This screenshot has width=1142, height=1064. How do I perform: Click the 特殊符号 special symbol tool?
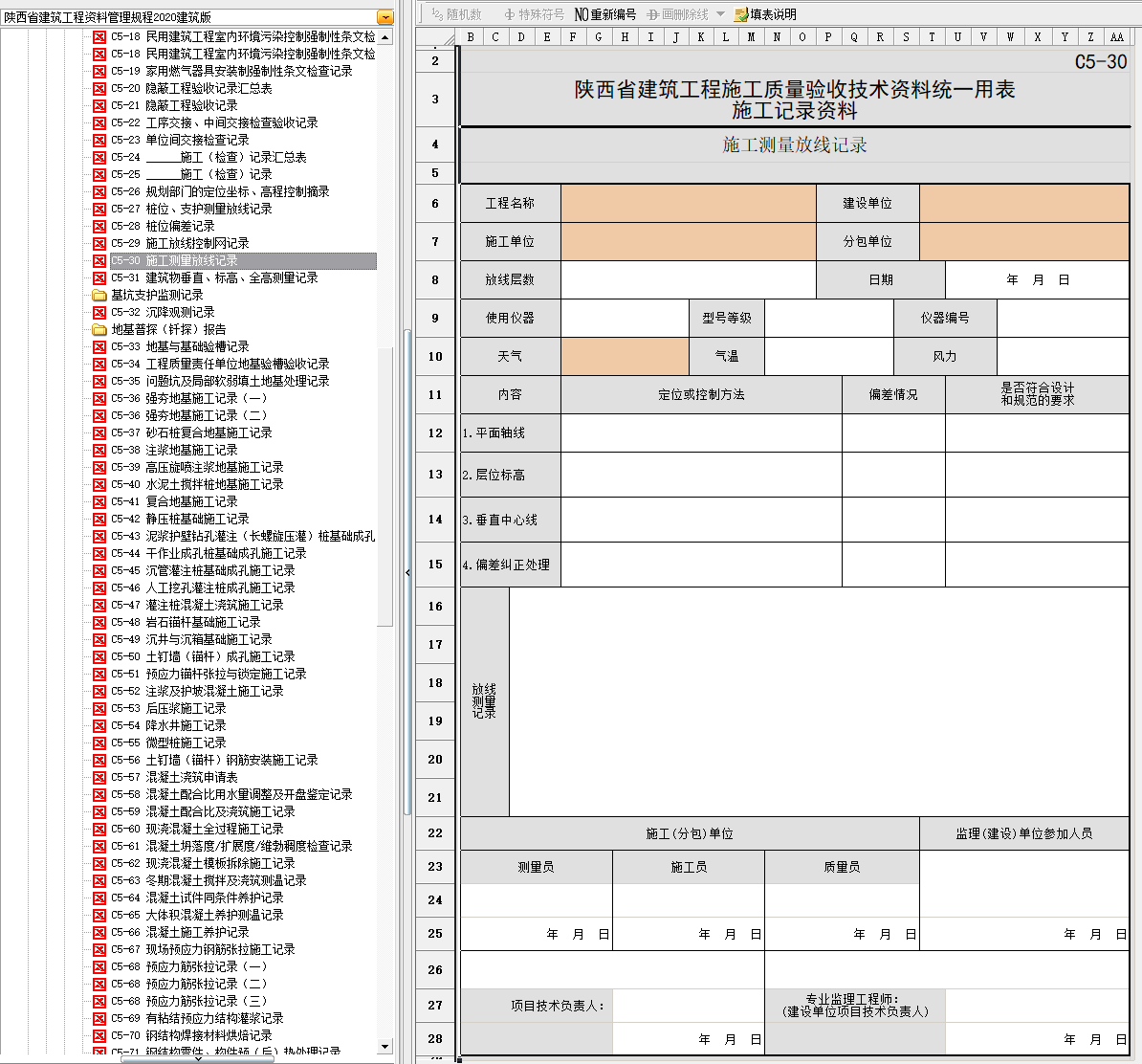535,14
